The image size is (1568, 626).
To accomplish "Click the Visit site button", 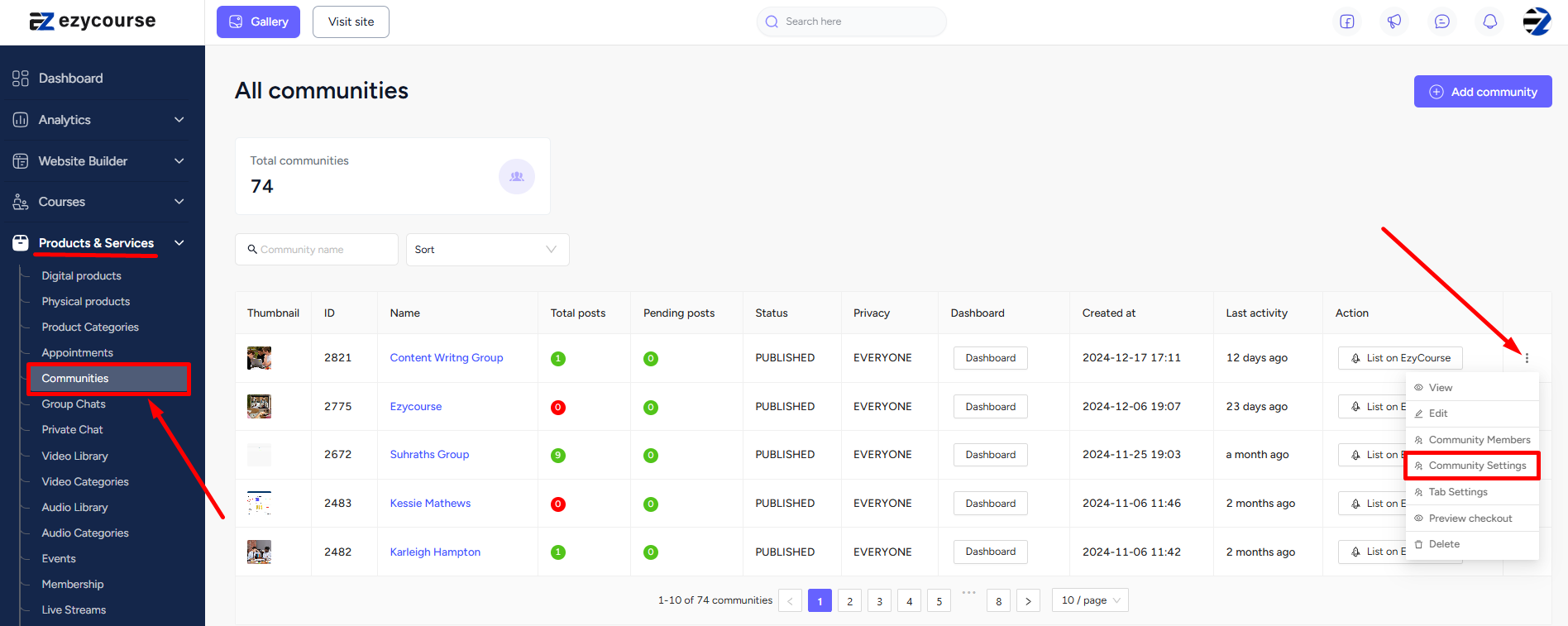I will click(351, 22).
